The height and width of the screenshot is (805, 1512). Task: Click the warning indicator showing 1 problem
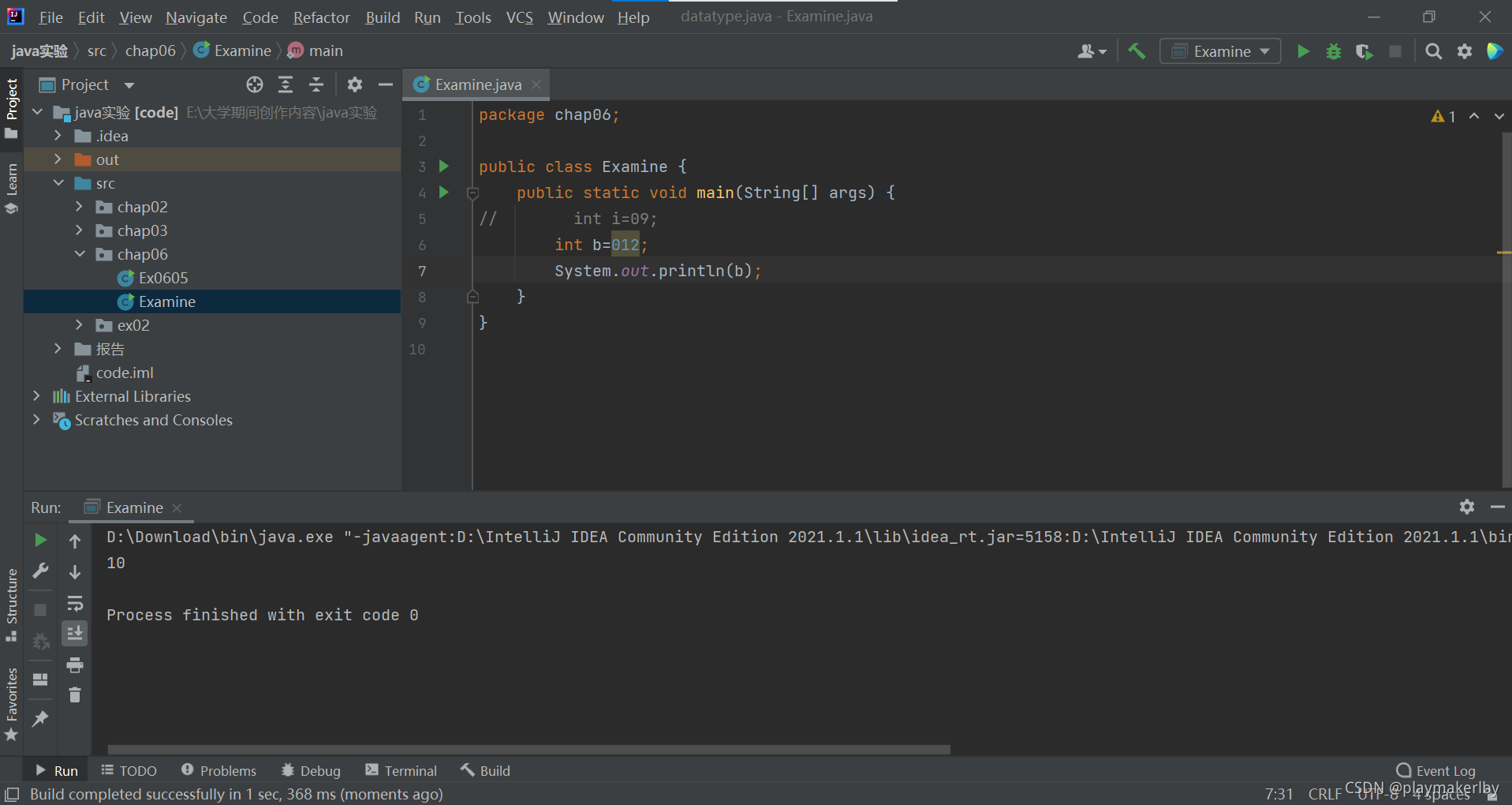point(1443,116)
